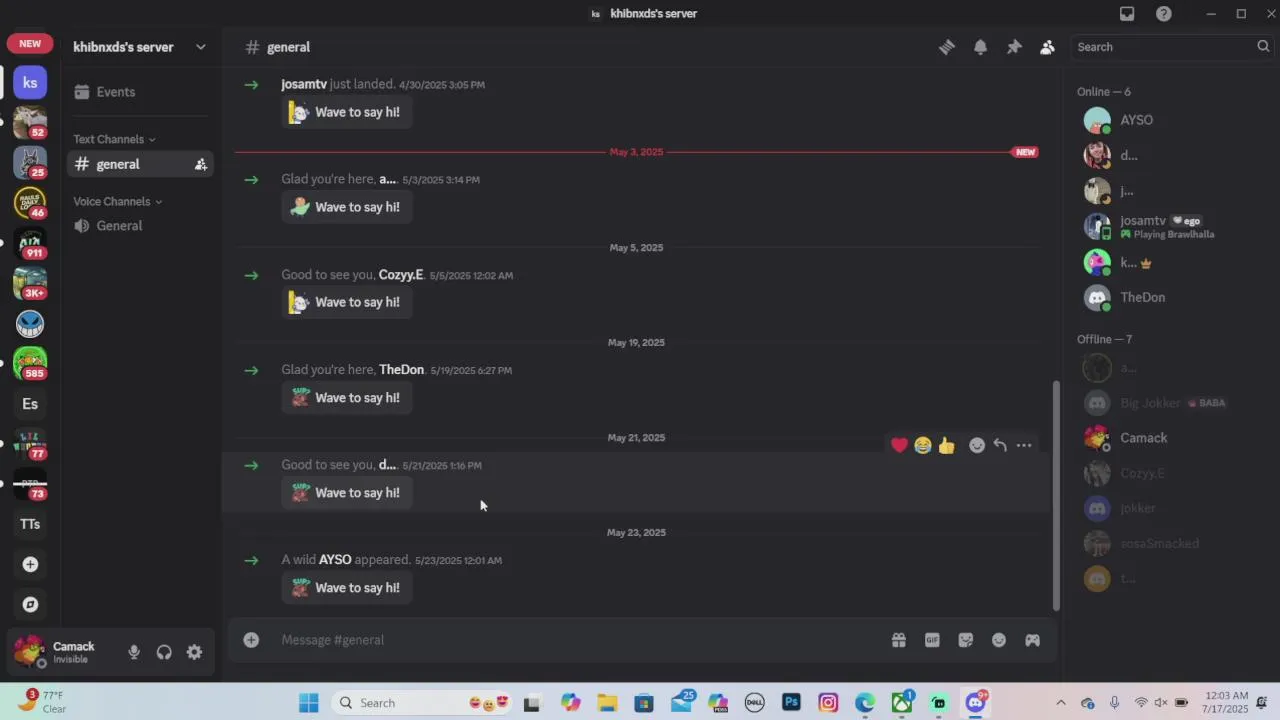Open server with 911 badge
This screenshot has width=1280, height=720.
[x=30, y=243]
